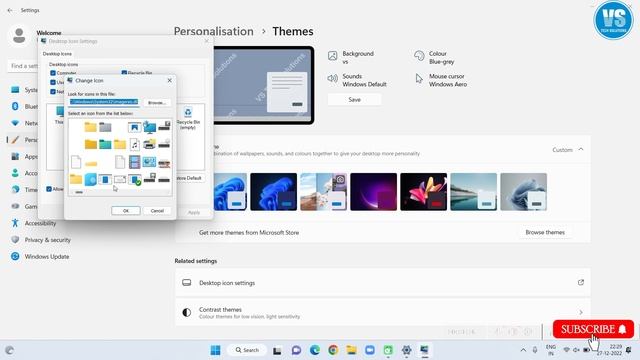Click the Find a setting search box
This screenshot has width=640, height=360.
23,66
